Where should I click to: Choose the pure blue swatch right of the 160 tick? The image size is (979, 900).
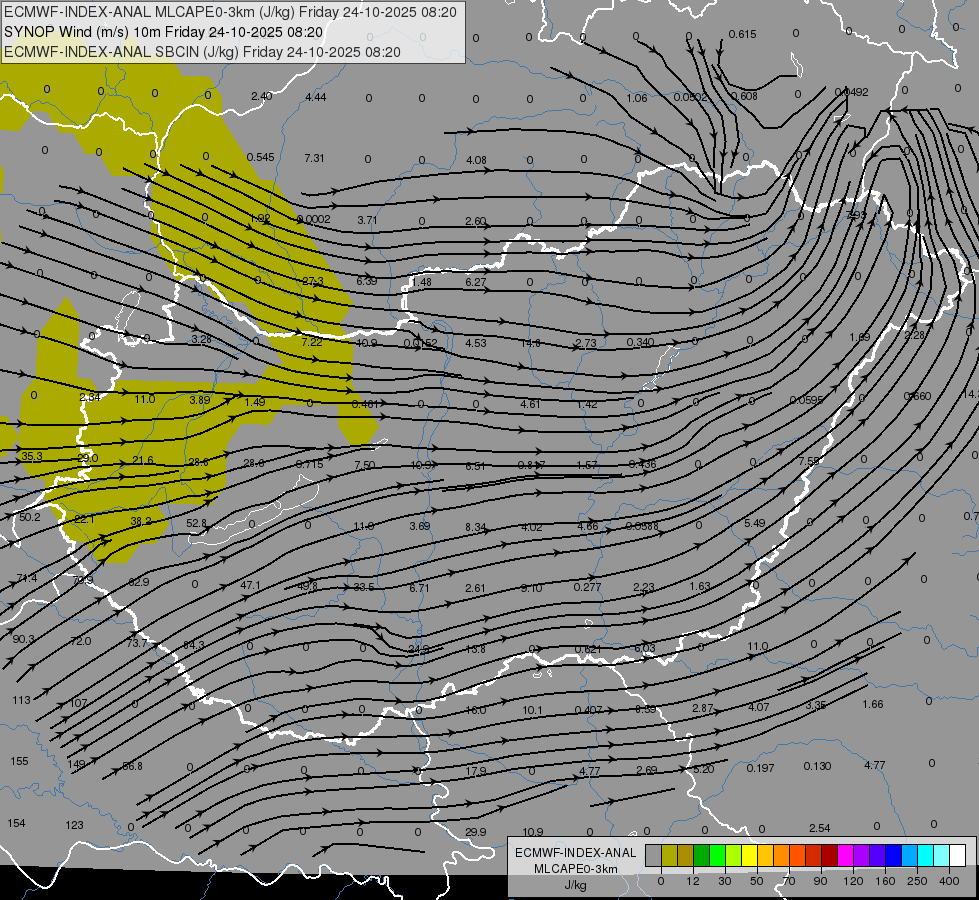click(x=893, y=856)
